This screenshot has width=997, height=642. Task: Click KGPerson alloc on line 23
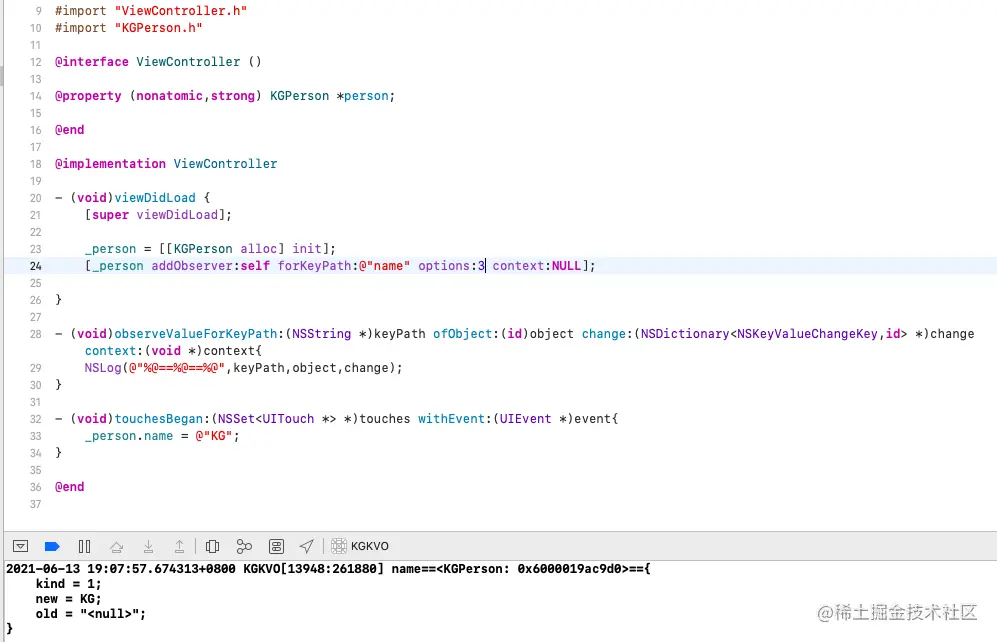point(226,249)
